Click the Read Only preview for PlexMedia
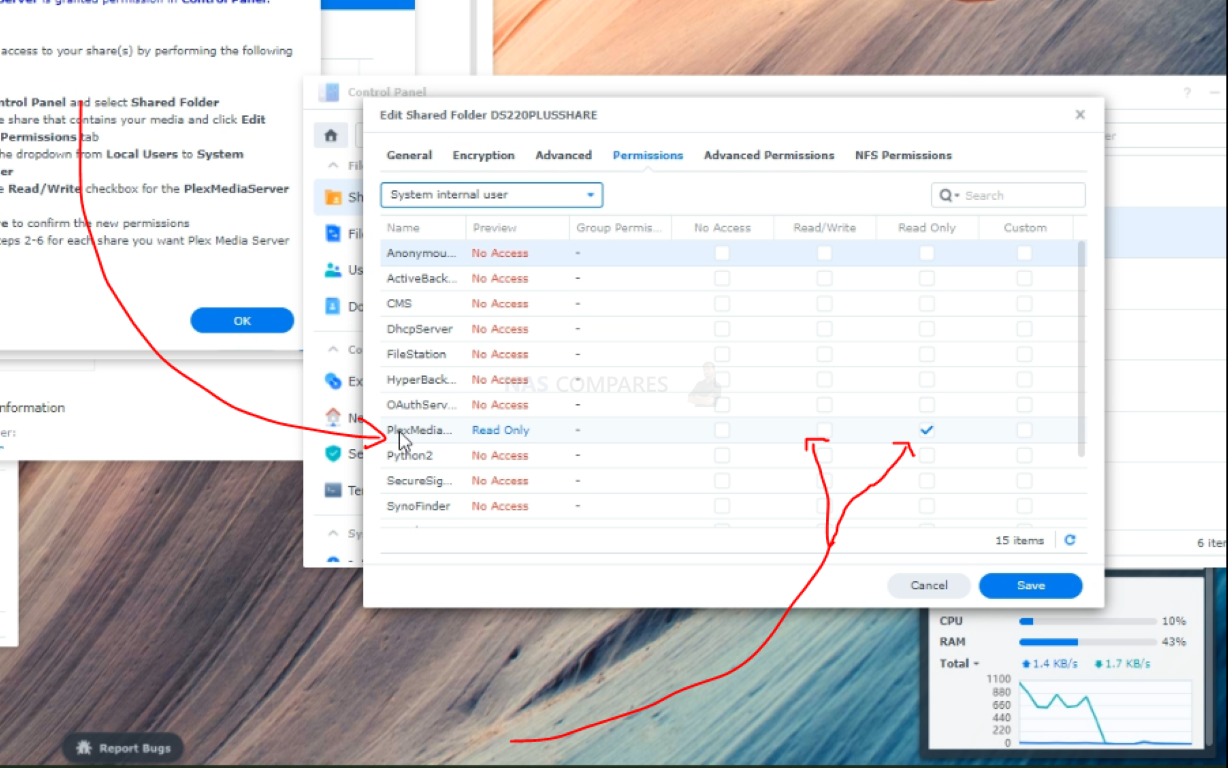Image resolution: width=1228 pixels, height=768 pixels. click(x=501, y=430)
